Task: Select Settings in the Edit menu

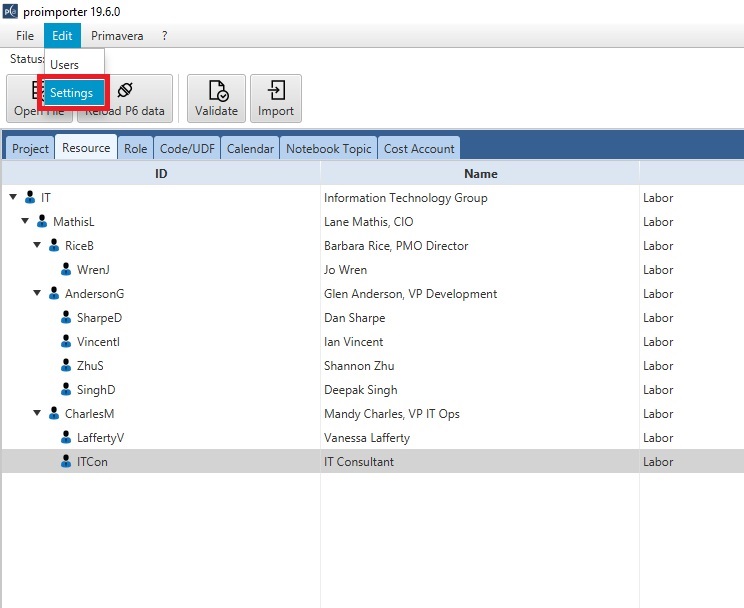Action: coord(72,93)
